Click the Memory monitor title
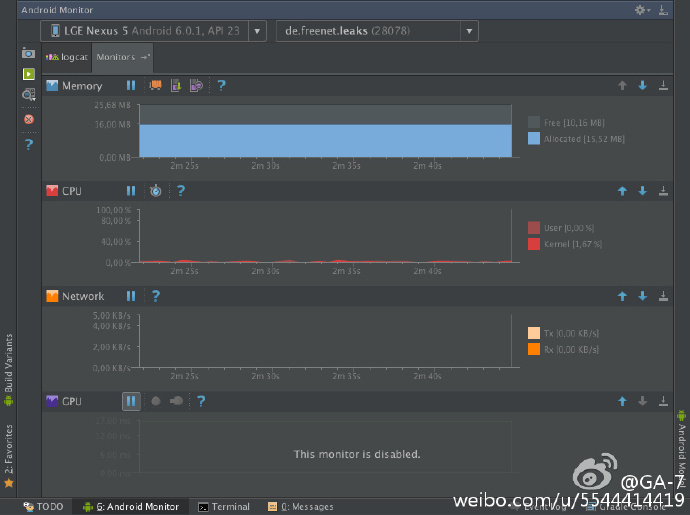Viewport: 690px width, 515px height. point(82,85)
